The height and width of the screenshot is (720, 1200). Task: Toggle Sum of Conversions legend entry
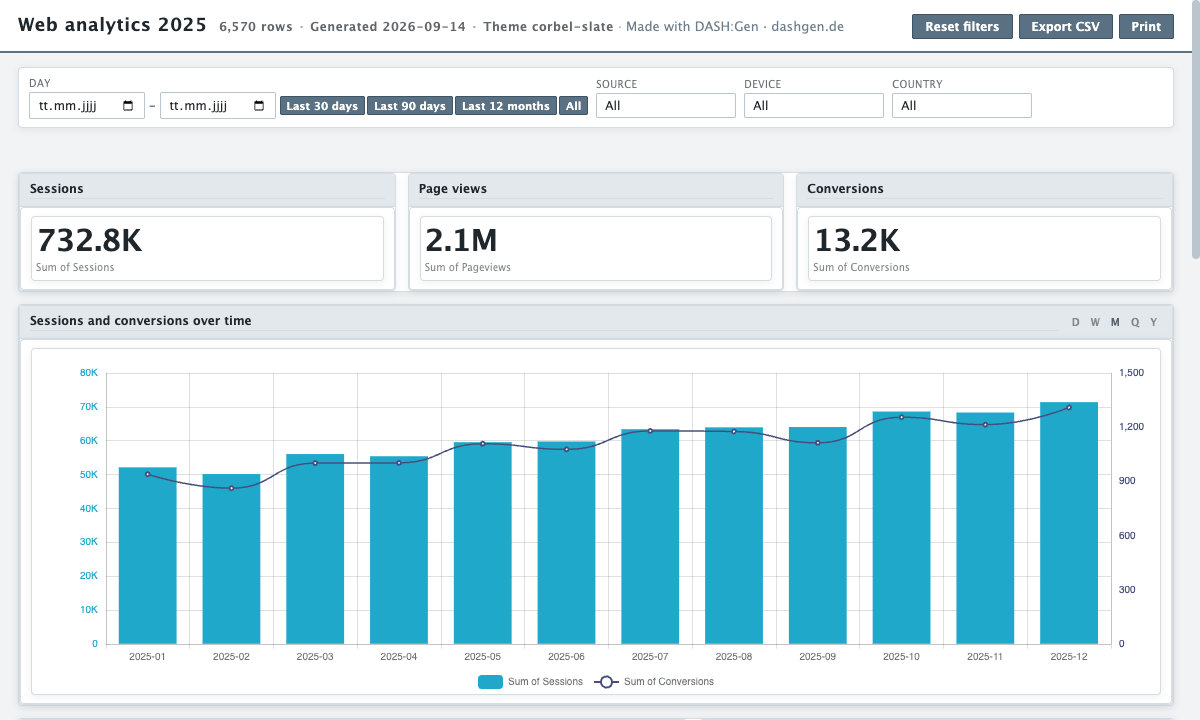click(654, 682)
